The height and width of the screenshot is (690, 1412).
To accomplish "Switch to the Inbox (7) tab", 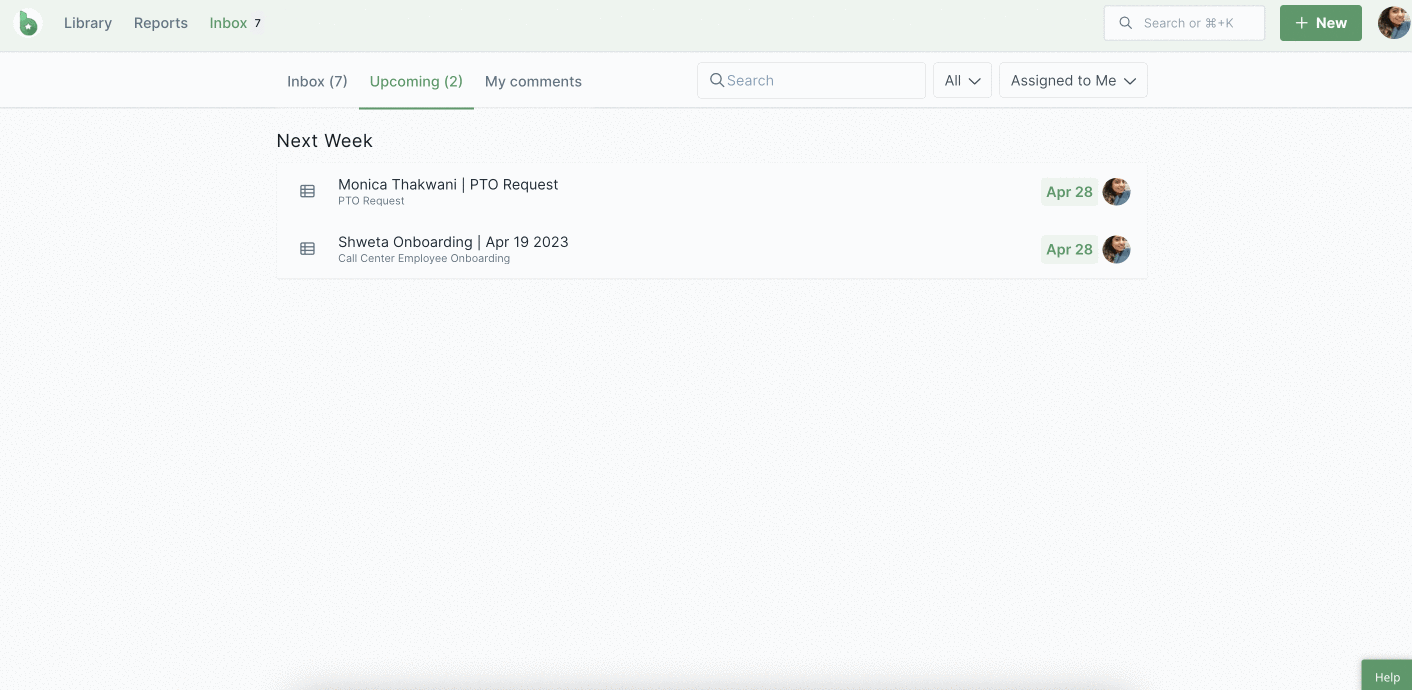I will click(x=317, y=82).
